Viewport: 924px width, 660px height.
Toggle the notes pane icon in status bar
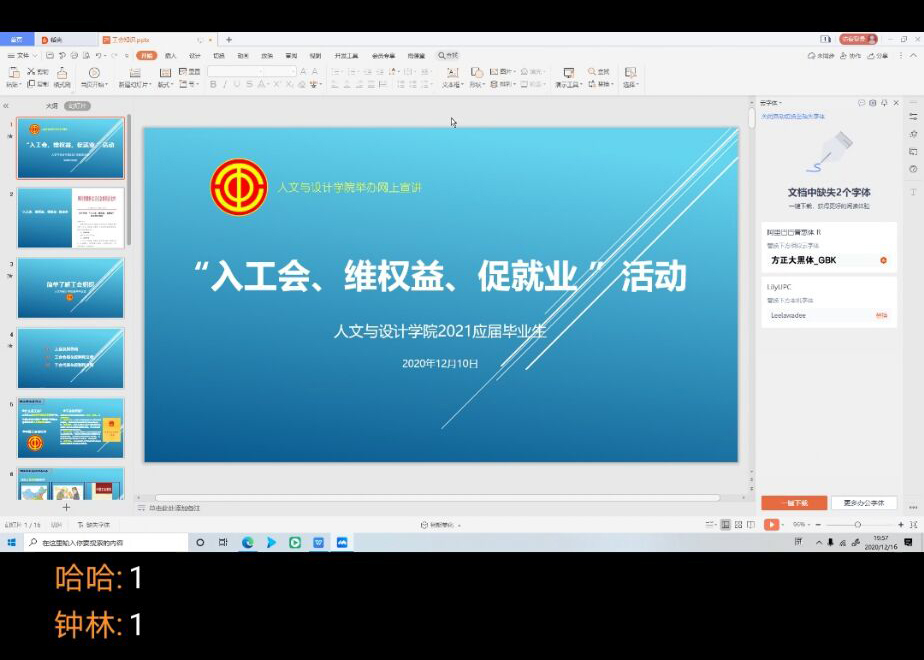click(x=711, y=524)
